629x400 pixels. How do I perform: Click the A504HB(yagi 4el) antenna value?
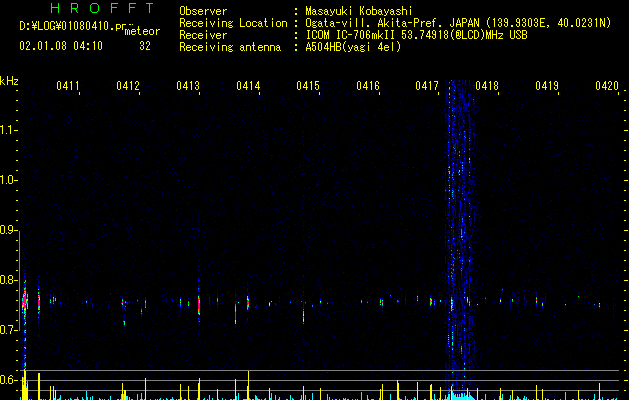[x=353, y=47]
